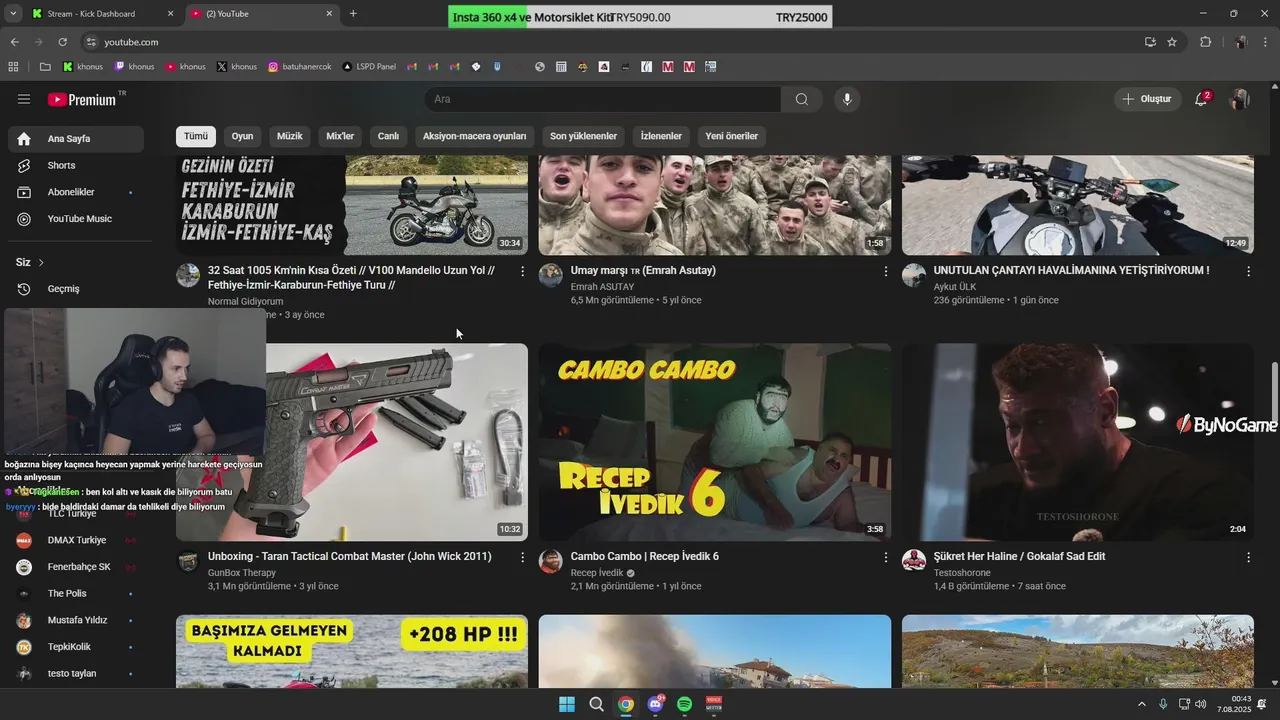Click the search magnifier button
Image resolution: width=1280 pixels, height=720 pixels.
pos(802,99)
